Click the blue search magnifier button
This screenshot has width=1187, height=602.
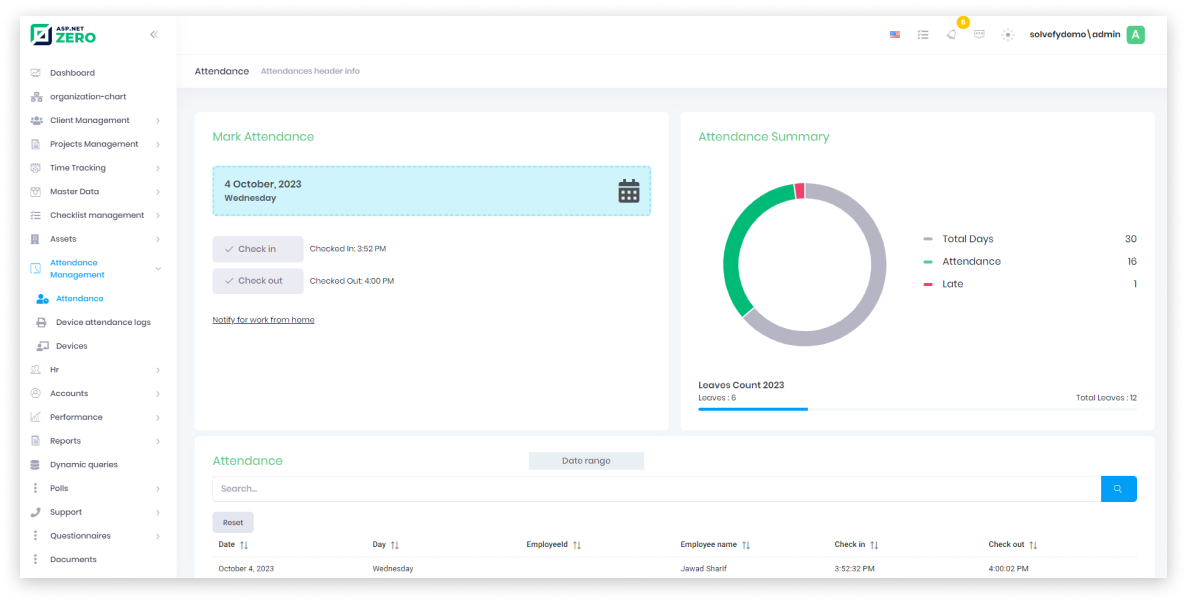(x=1118, y=489)
